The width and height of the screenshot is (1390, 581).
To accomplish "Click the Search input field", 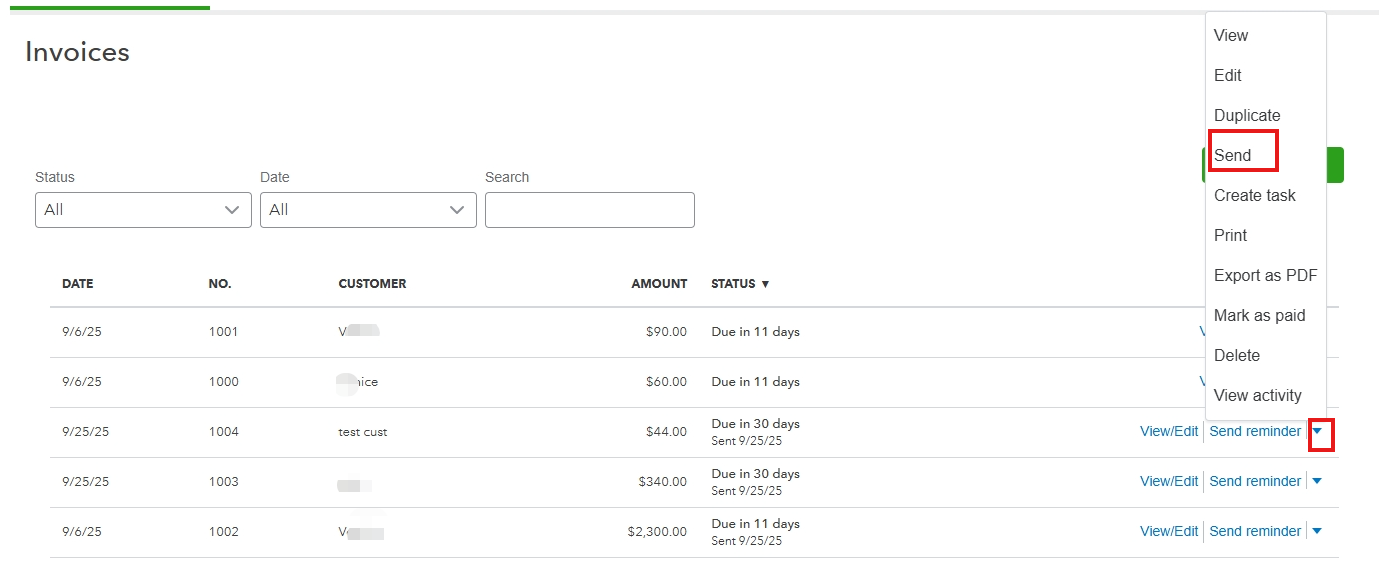I will point(589,210).
